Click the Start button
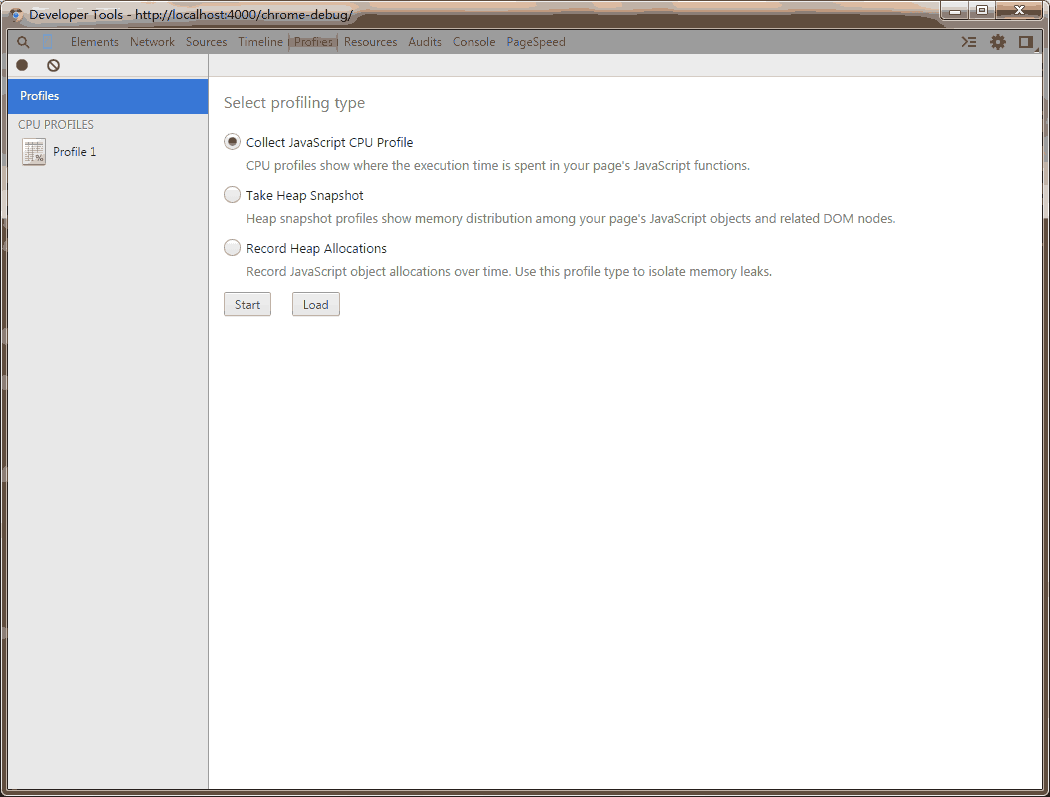Viewport: 1050px width, 797px height. (x=247, y=305)
